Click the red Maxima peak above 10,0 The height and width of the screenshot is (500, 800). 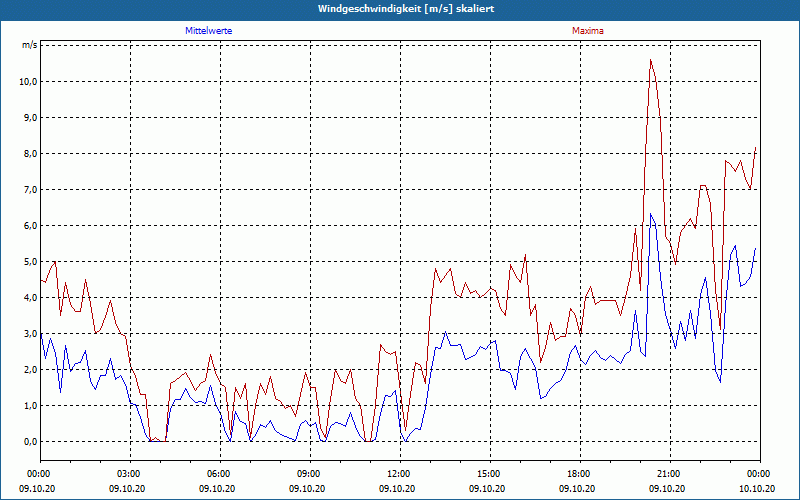pyautogui.click(x=651, y=60)
